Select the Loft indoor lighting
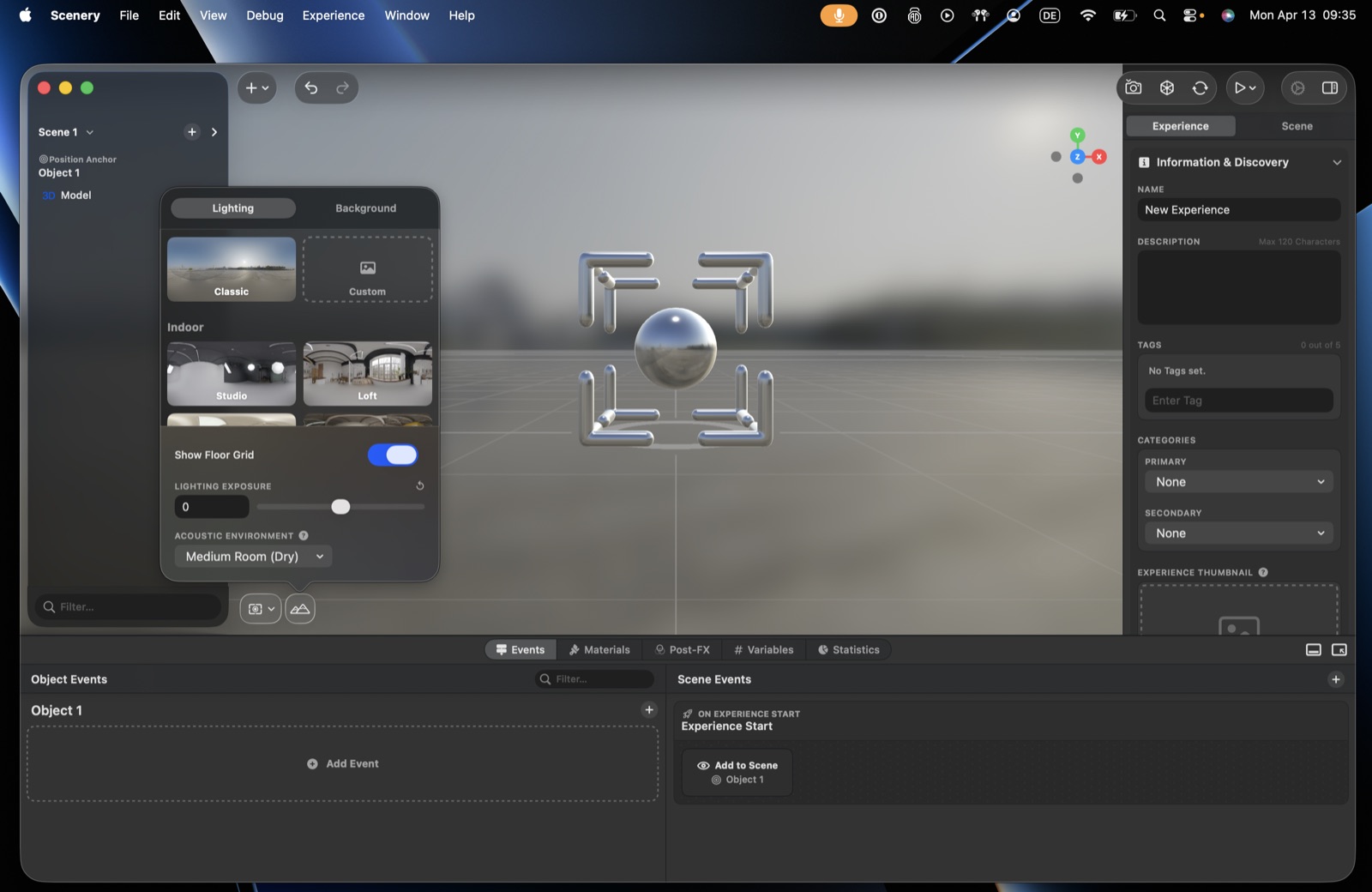Screen dimensions: 1372x892 (x=368, y=374)
